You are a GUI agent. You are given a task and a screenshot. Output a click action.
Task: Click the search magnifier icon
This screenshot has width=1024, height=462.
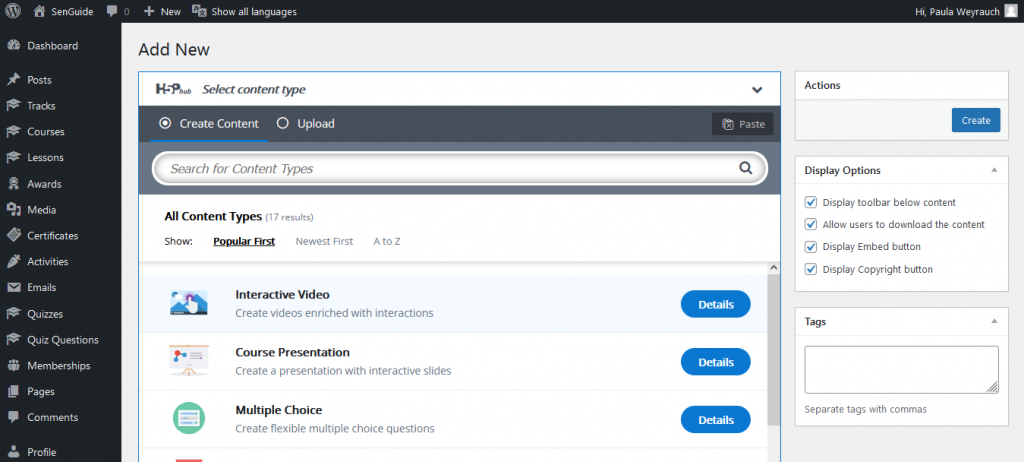click(x=745, y=168)
